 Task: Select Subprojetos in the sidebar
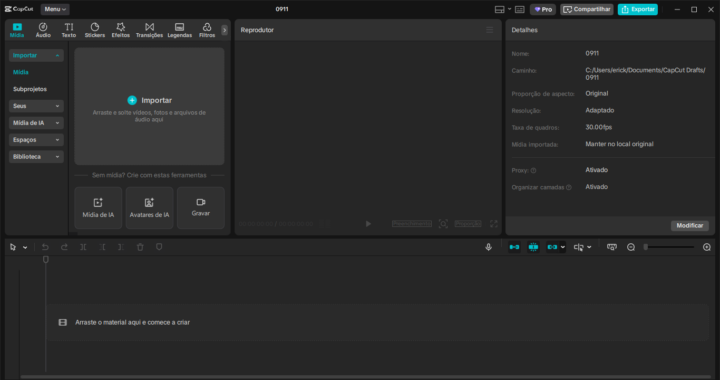coord(30,89)
